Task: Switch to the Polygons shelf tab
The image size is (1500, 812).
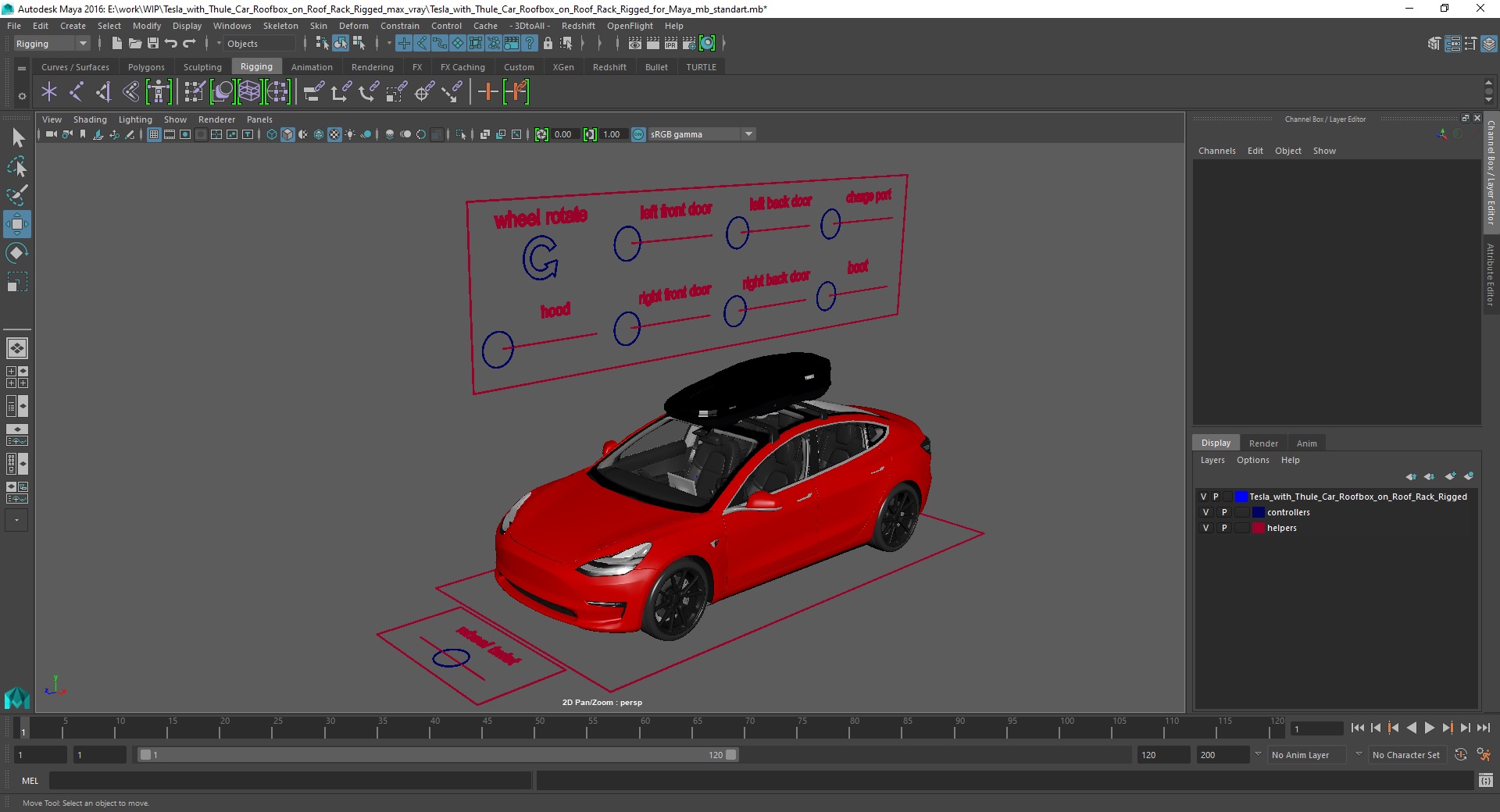Action: tap(146, 67)
